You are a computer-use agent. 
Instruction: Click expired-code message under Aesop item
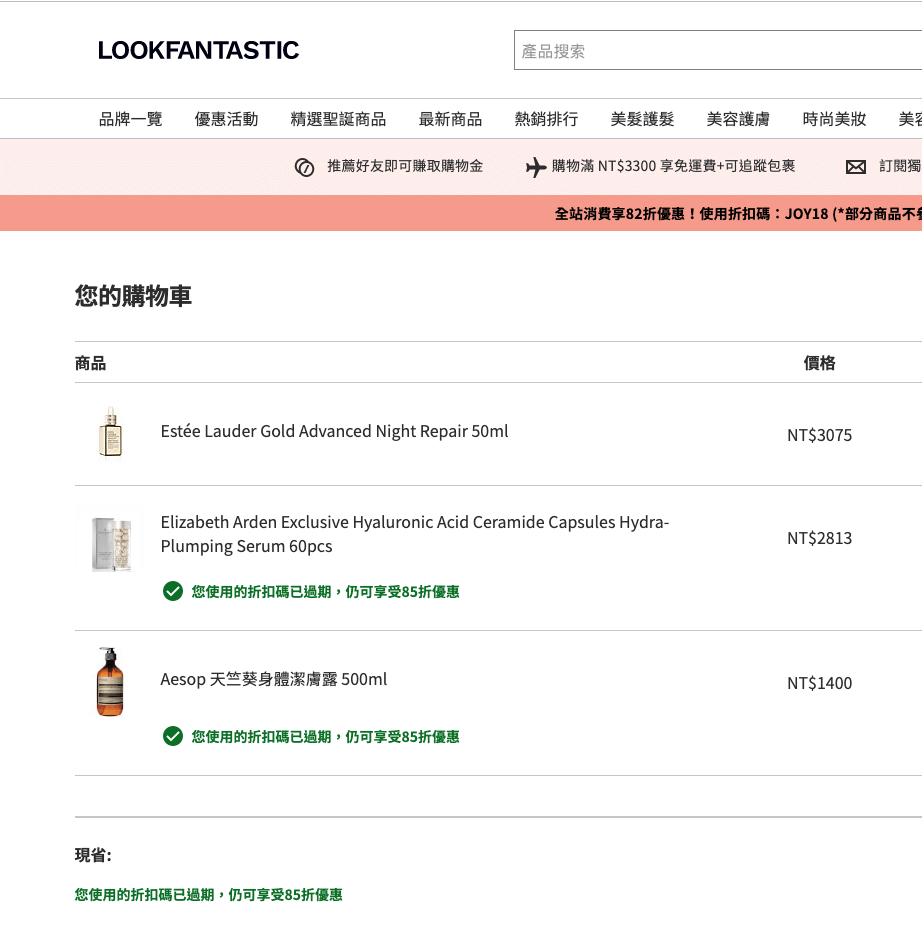click(326, 737)
